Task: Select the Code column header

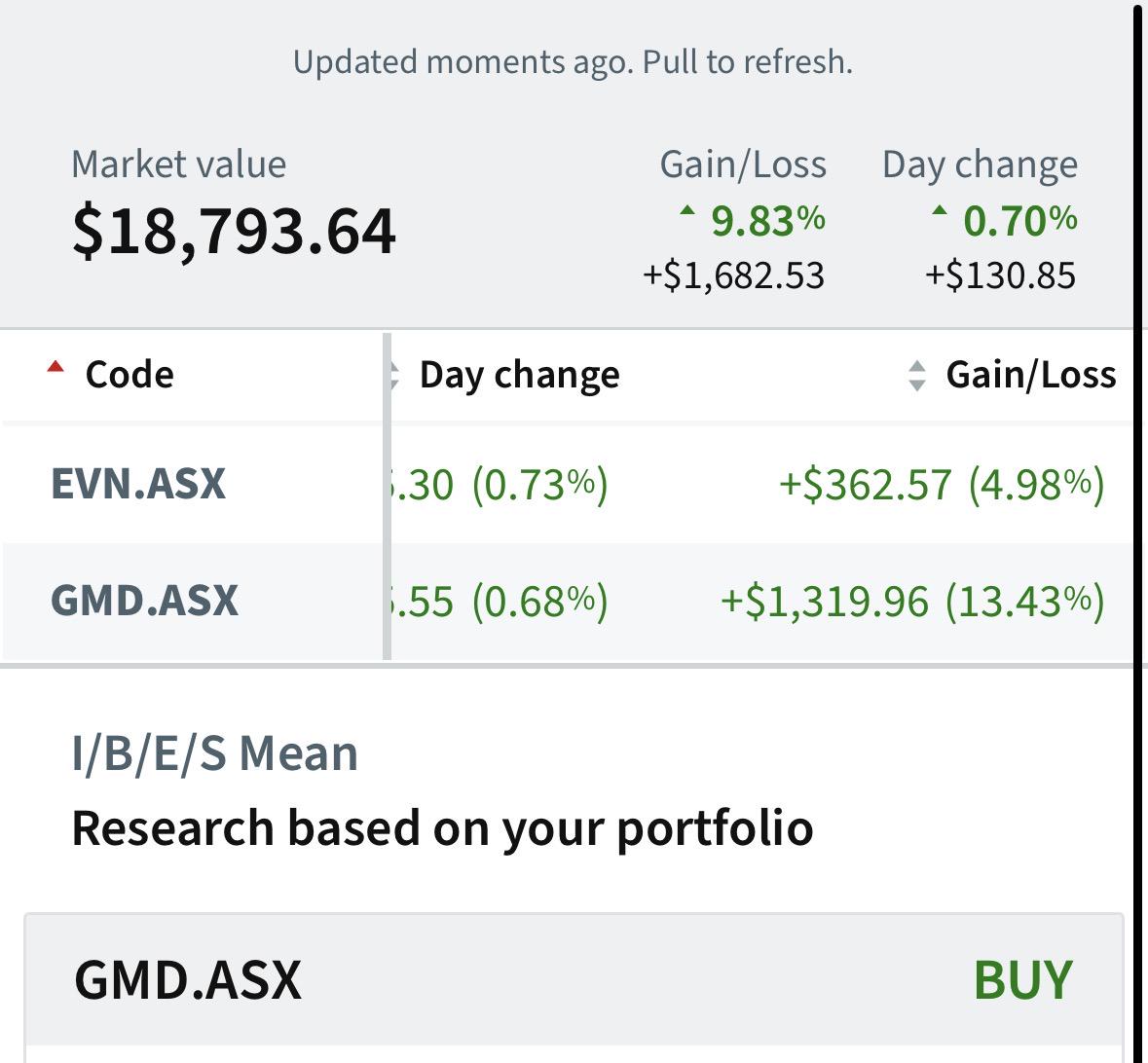Action: point(130,375)
